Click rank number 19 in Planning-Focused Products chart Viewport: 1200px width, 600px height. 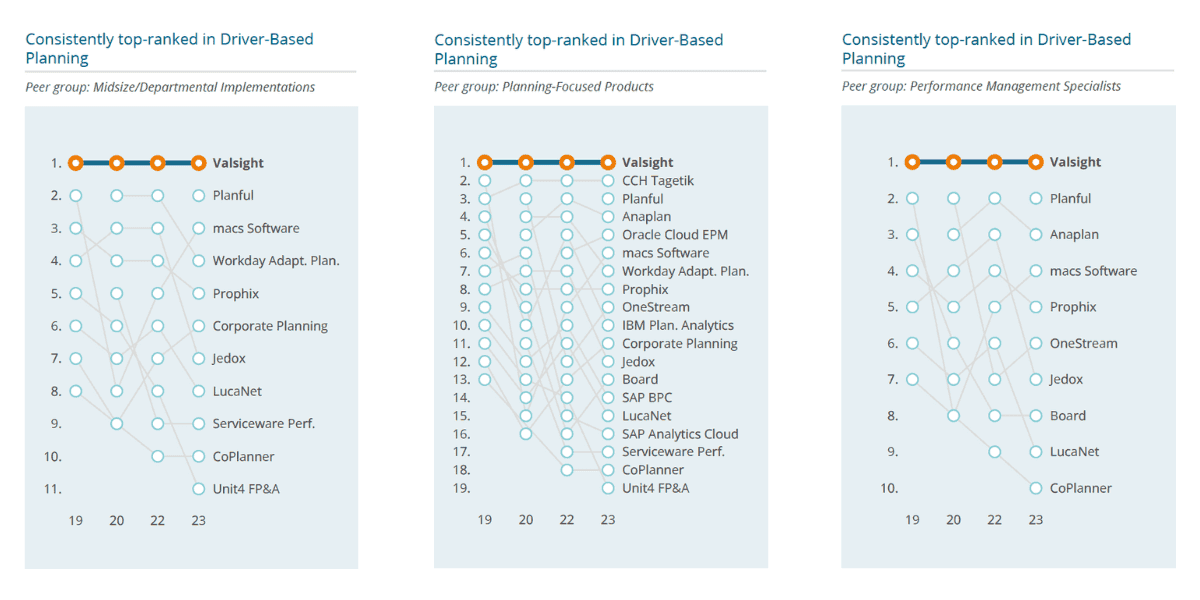(462, 488)
